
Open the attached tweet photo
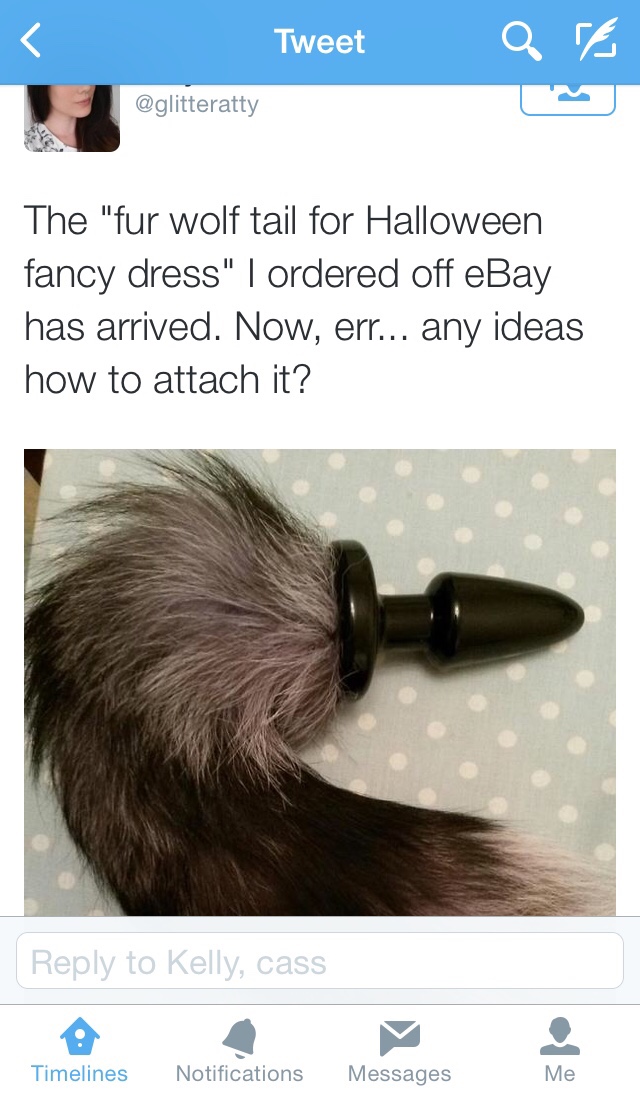(320, 682)
